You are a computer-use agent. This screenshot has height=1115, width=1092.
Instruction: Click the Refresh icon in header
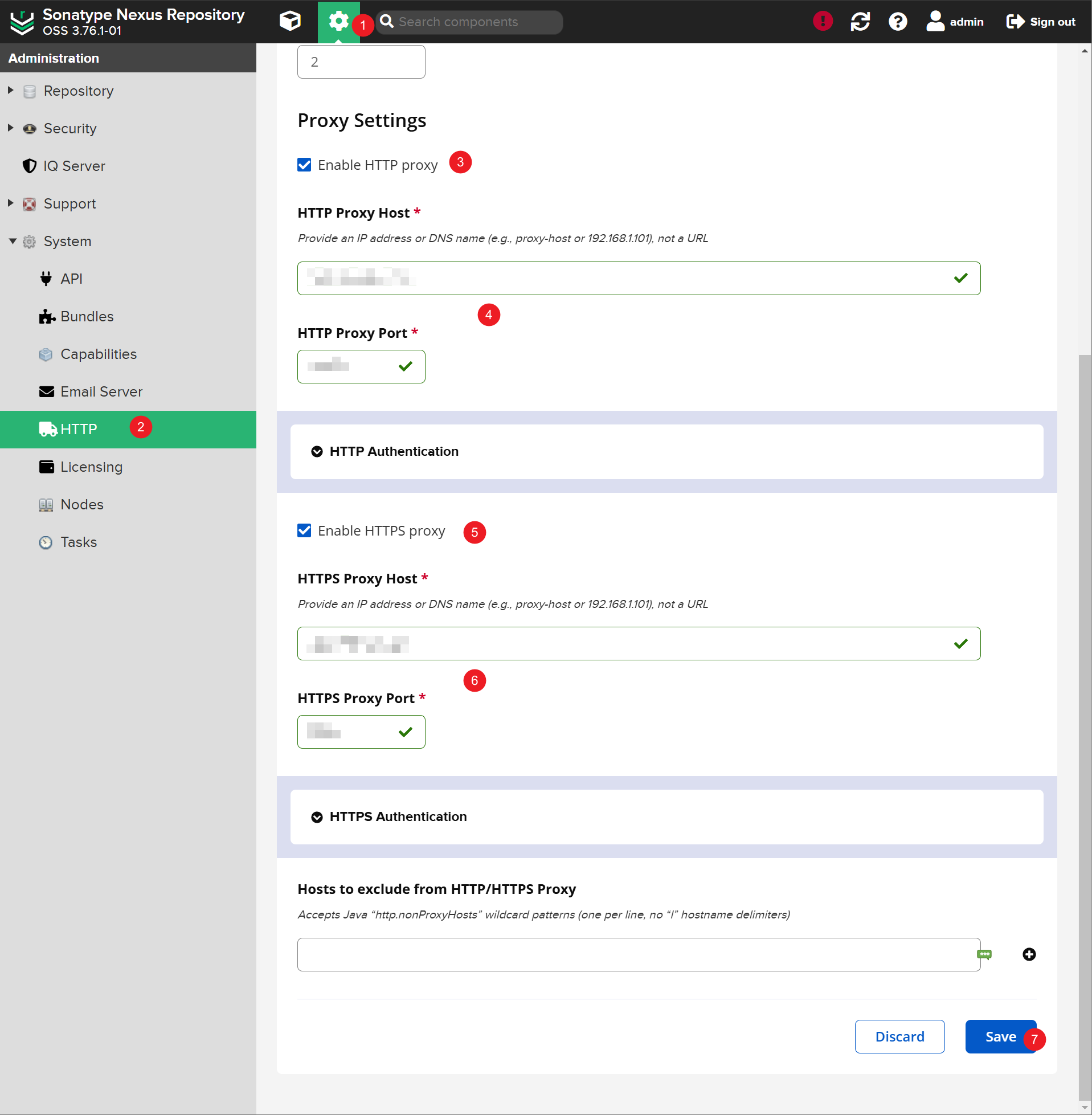click(860, 21)
